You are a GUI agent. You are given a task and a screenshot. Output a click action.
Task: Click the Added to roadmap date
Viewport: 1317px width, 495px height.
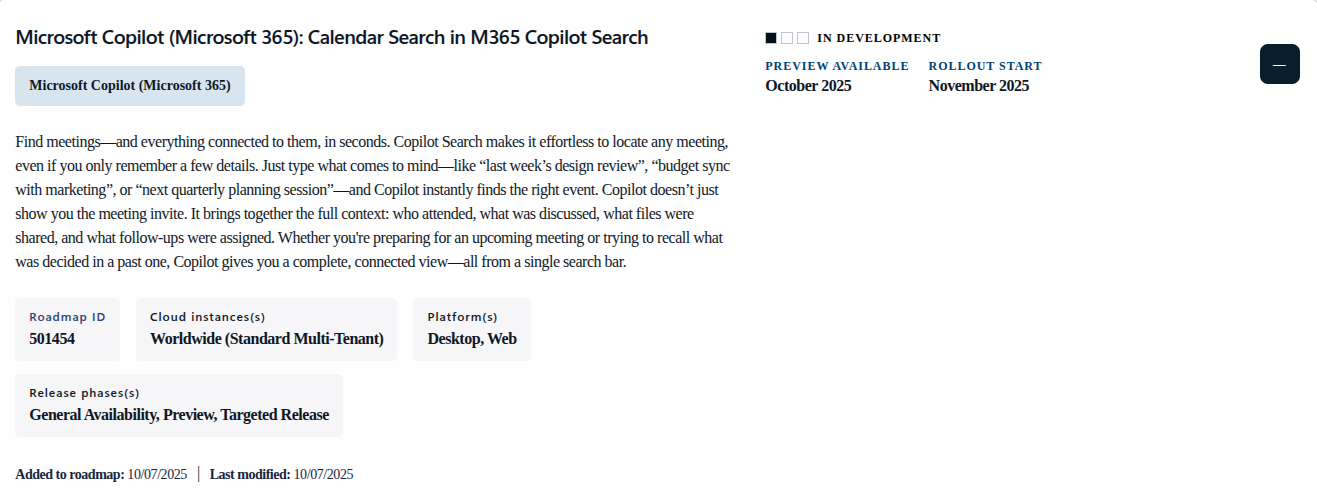[157, 474]
